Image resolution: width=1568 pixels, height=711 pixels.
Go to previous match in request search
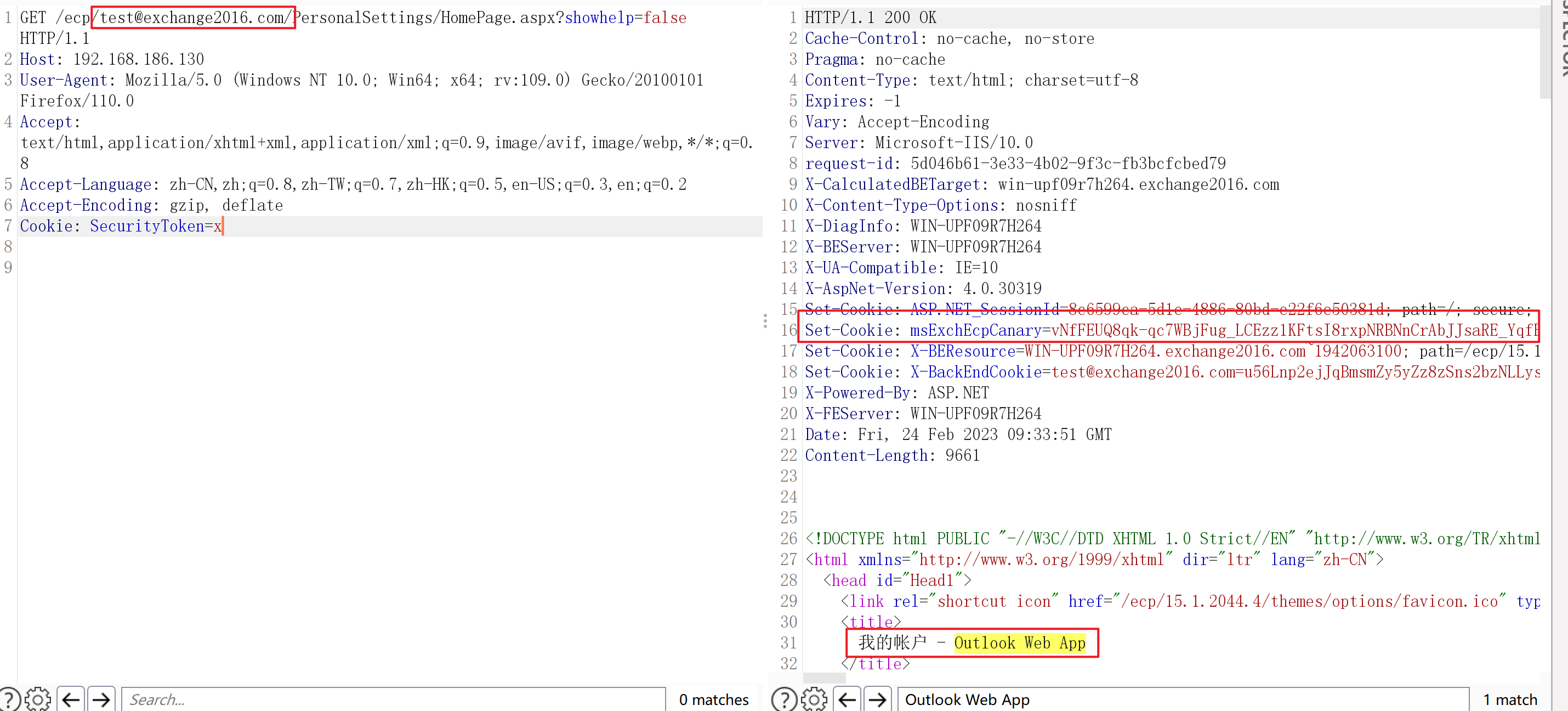71,699
